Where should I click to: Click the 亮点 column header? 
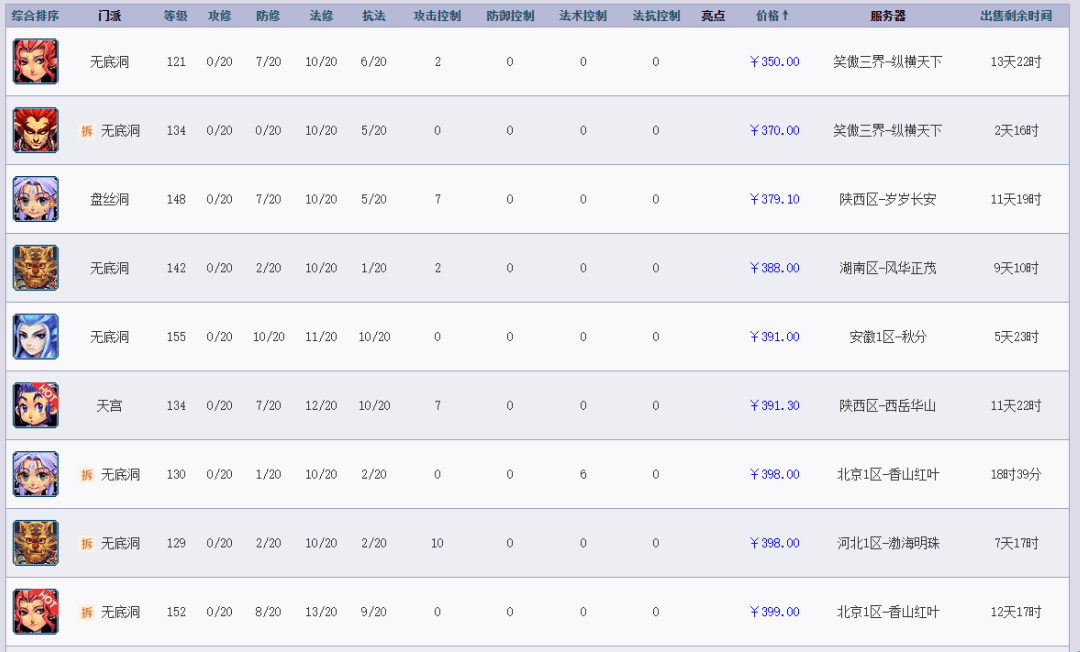713,16
